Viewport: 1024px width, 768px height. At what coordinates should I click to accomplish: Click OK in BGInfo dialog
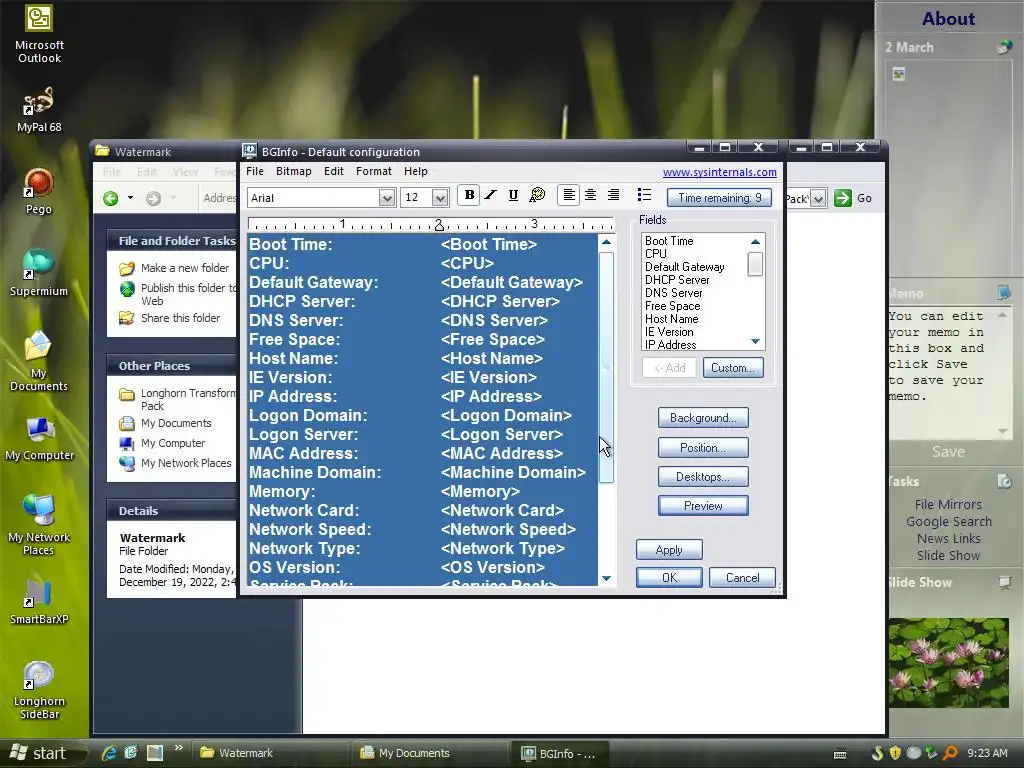[x=669, y=578]
